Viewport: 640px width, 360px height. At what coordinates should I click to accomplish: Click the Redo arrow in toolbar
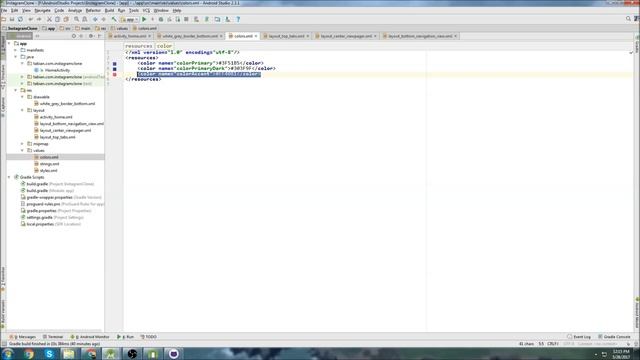(39, 19)
